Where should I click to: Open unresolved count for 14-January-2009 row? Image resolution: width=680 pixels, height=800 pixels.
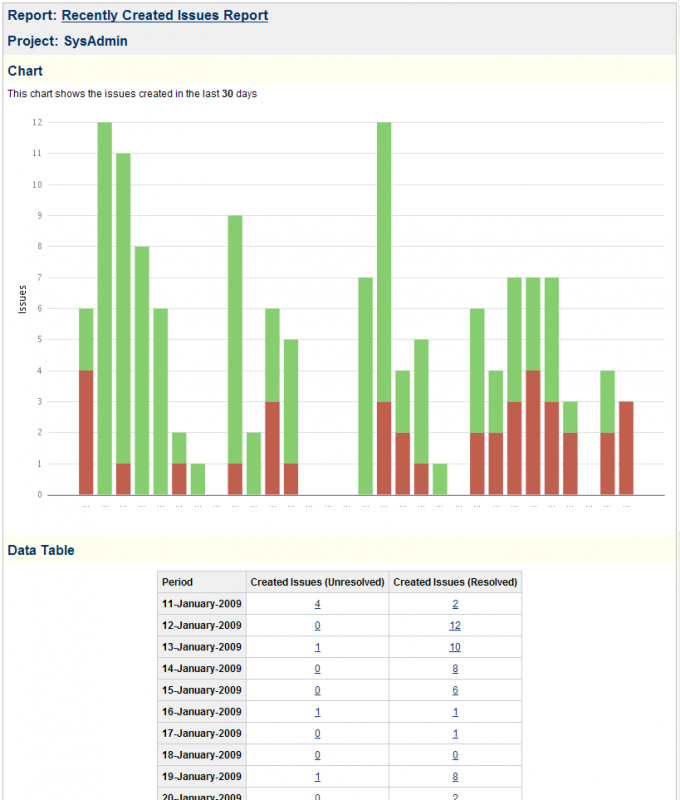pos(317,669)
